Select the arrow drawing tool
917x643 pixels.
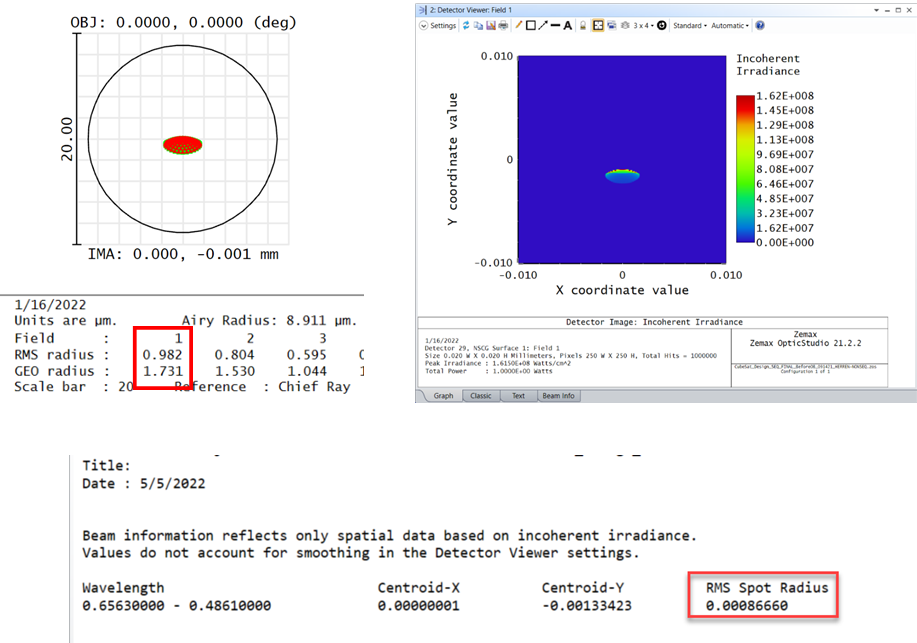coord(542,26)
